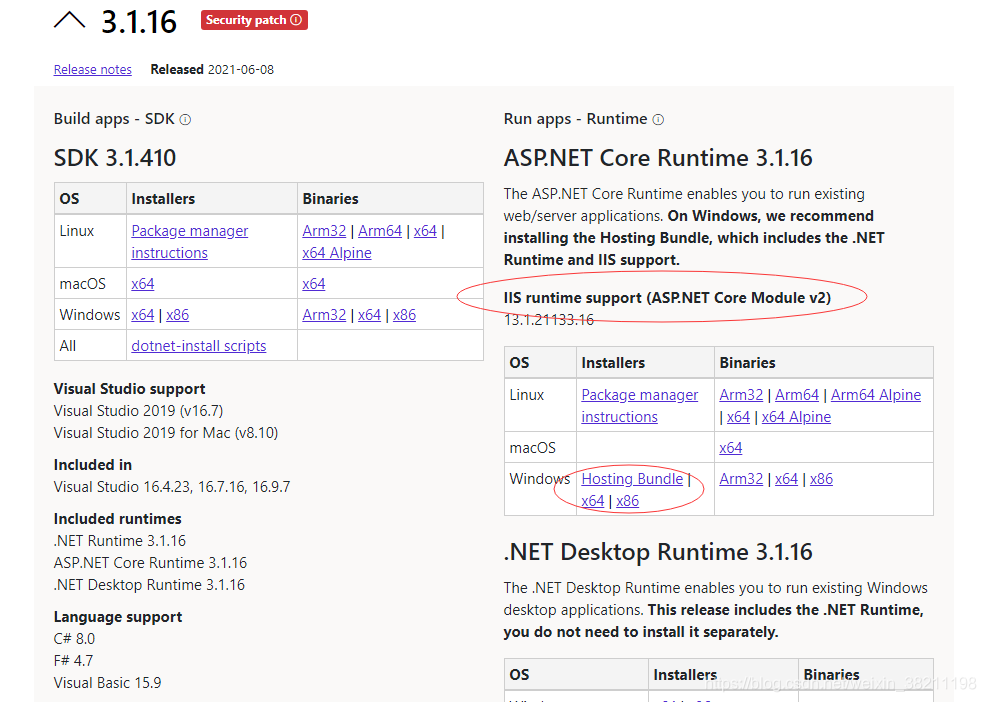Click the 3.1.16 version title
The width and height of the screenshot is (986, 702).
[139, 22]
